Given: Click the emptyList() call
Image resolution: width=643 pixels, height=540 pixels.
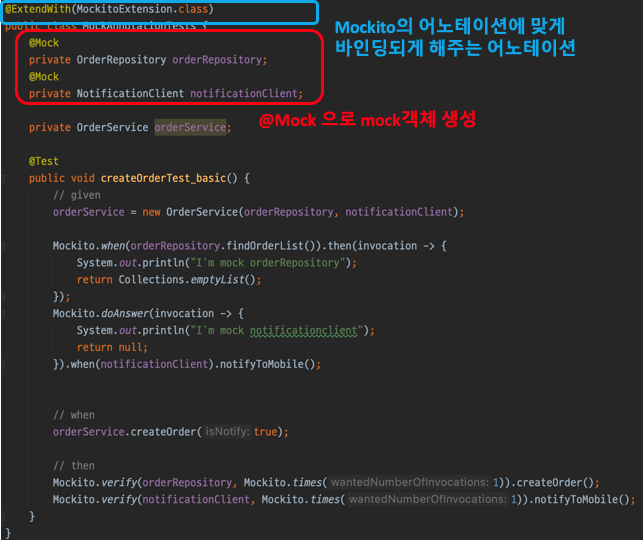Looking at the screenshot, I should pos(223,280).
